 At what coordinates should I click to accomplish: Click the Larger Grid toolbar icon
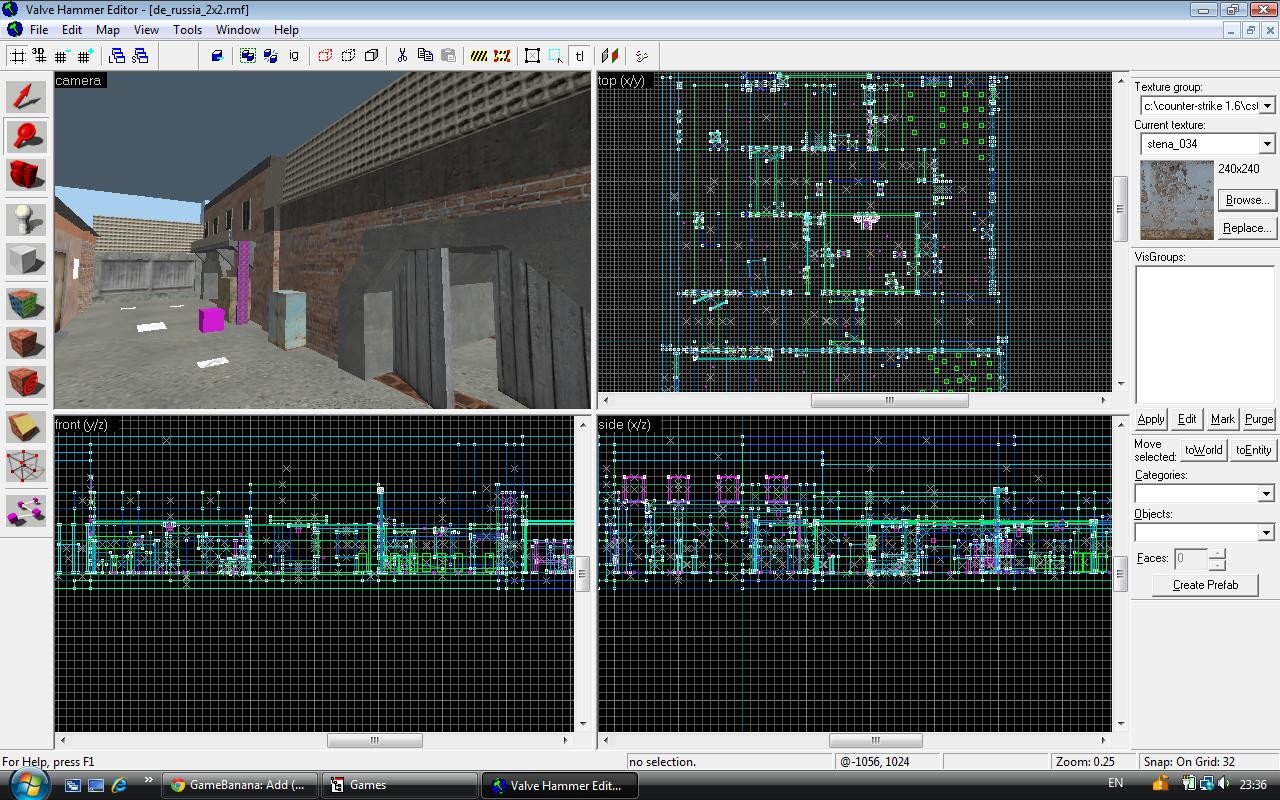click(85, 56)
